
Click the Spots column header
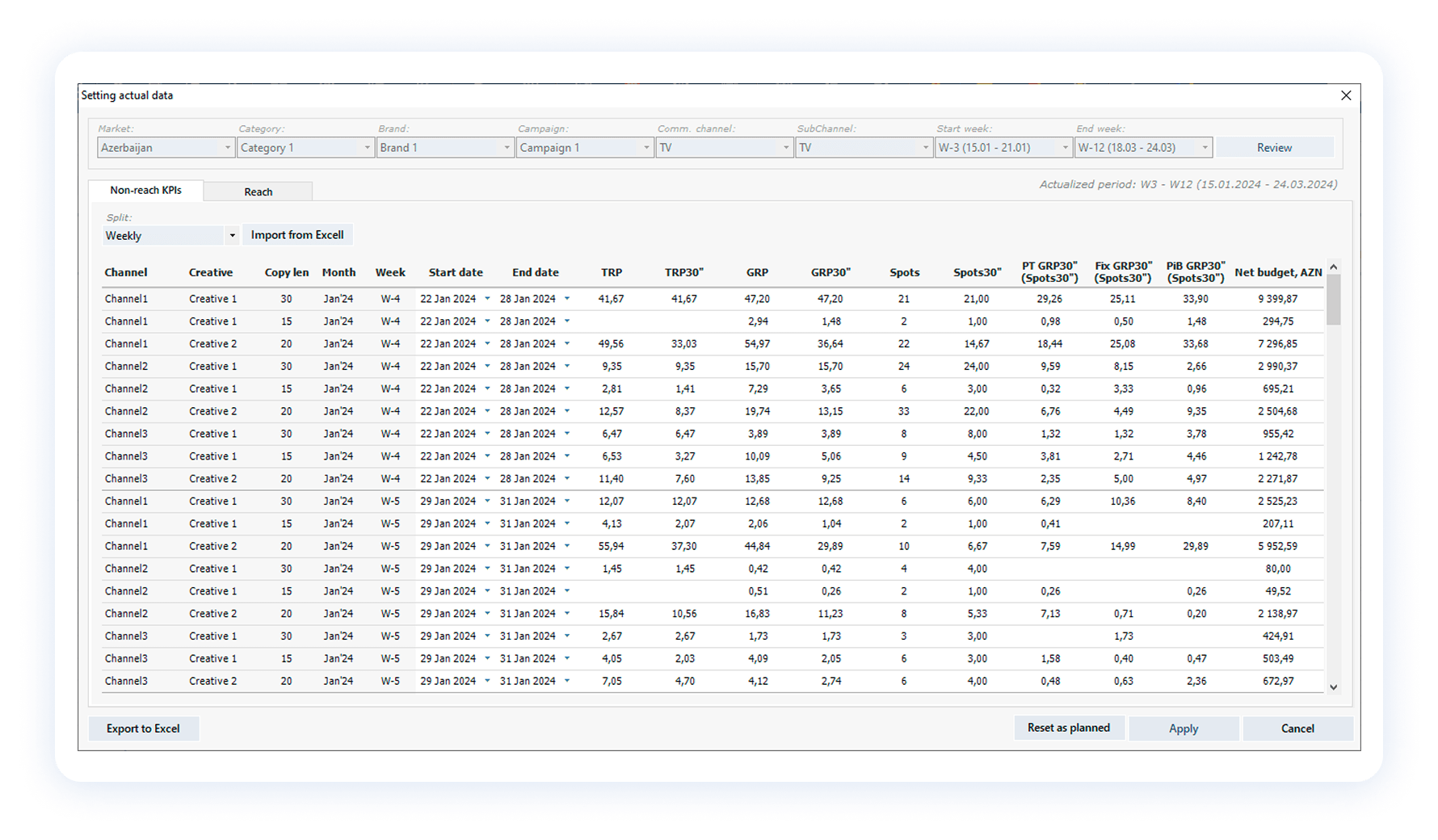[904, 272]
